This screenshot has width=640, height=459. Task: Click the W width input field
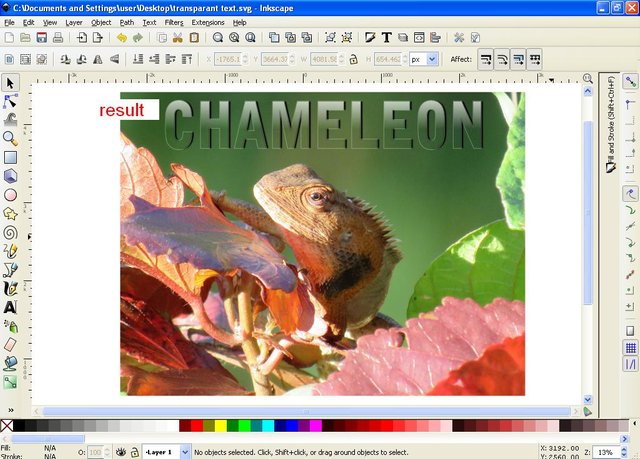click(324, 60)
